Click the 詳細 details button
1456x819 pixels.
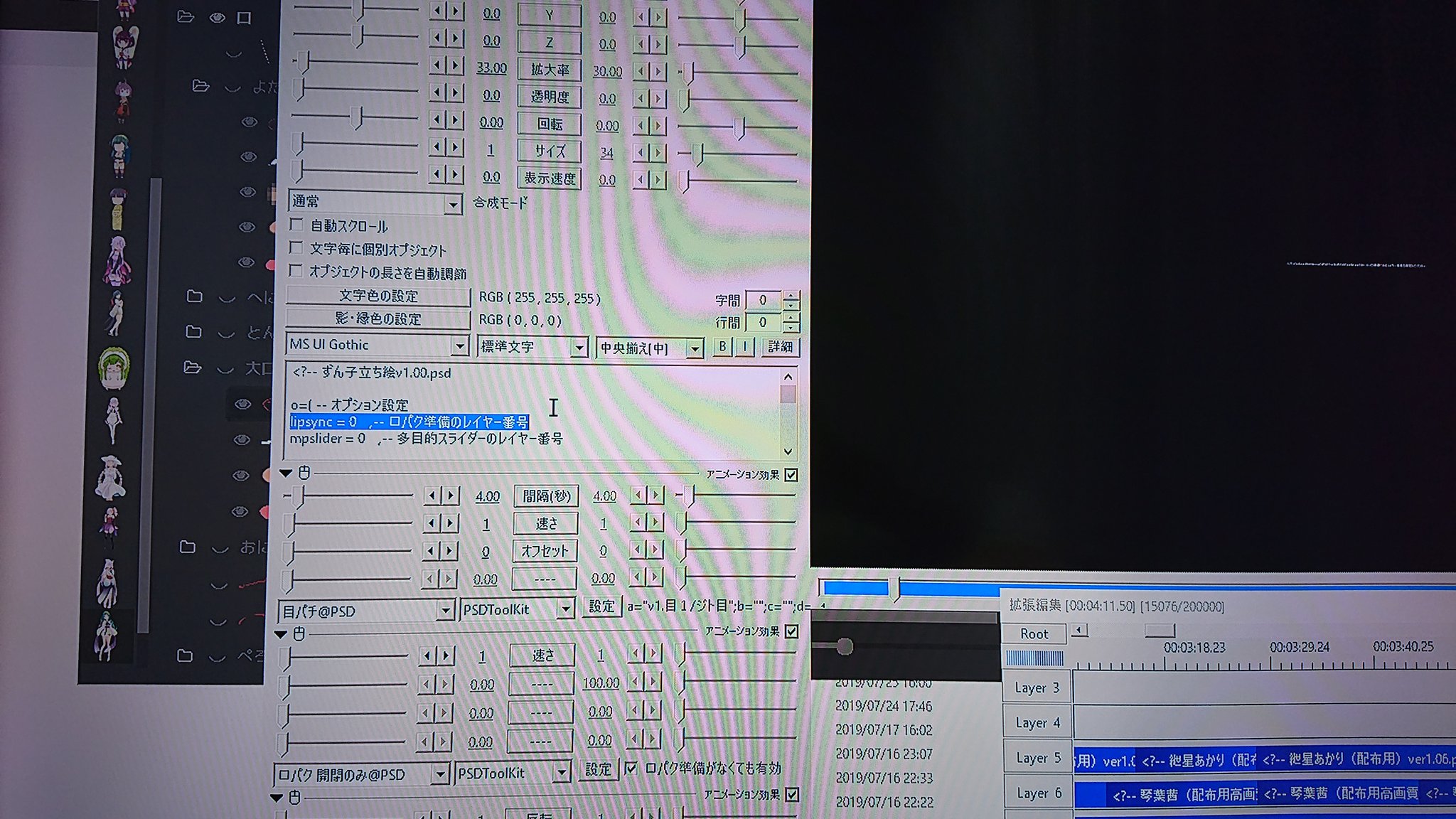[x=780, y=347]
